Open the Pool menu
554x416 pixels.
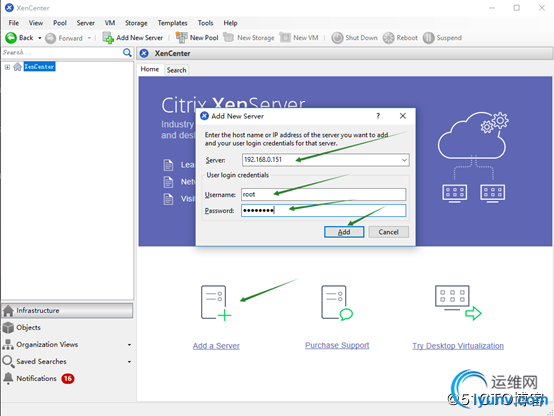coord(60,23)
